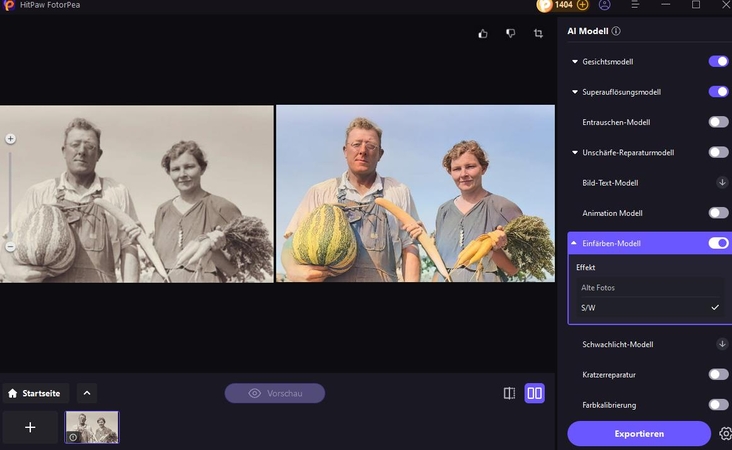This screenshot has height=450, width=732.
Task: Download the Schwachlicht-Modell
Action: (x=722, y=344)
